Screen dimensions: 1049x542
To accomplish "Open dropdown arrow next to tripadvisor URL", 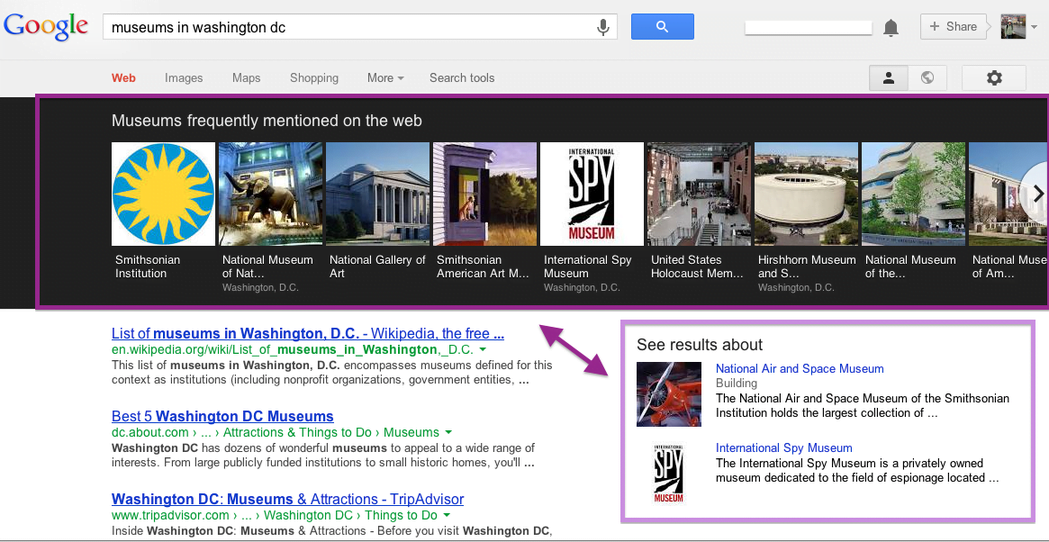I will pyautogui.click(x=448, y=515).
